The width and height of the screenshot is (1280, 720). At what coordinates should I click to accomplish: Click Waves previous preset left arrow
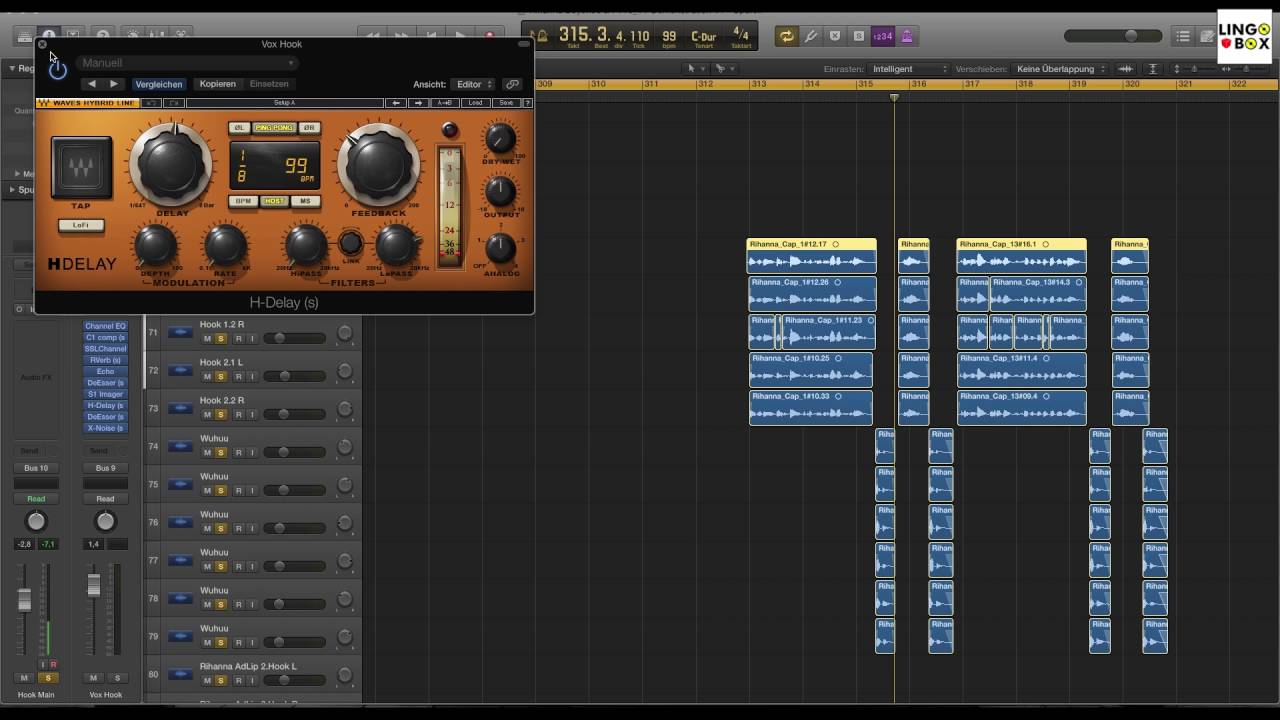(397, 103)
